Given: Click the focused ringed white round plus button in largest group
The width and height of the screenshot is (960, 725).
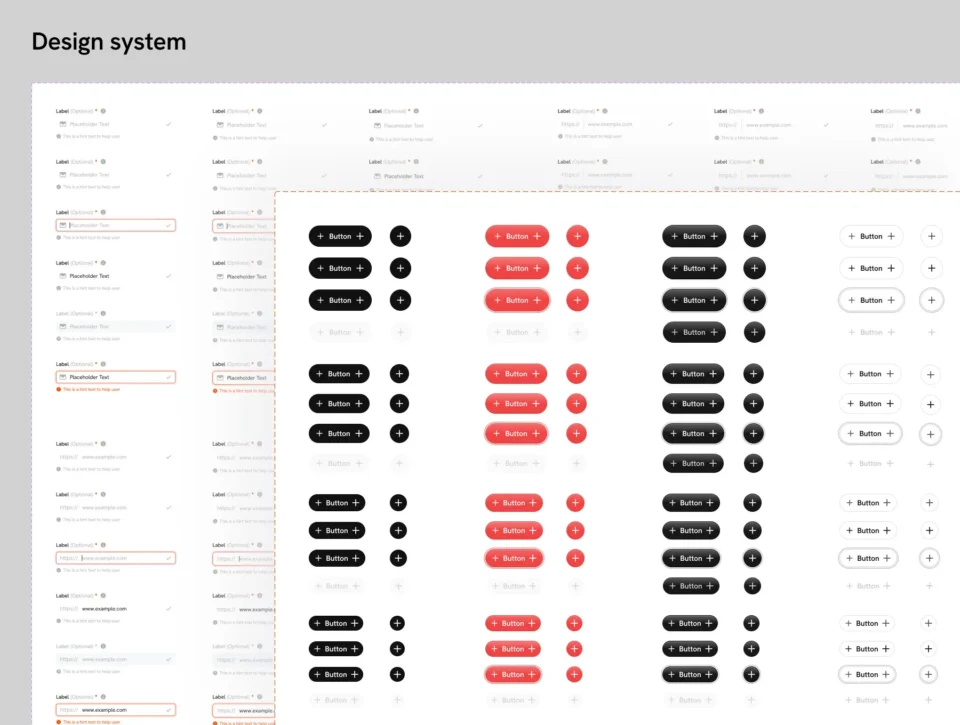Looking at the screenshot, I should click(x=931, y=300).
